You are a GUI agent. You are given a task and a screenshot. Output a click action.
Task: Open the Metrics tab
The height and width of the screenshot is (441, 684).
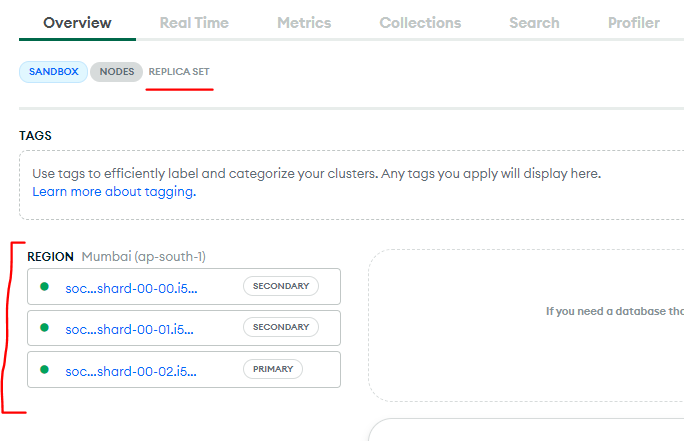tap(304, 22)
